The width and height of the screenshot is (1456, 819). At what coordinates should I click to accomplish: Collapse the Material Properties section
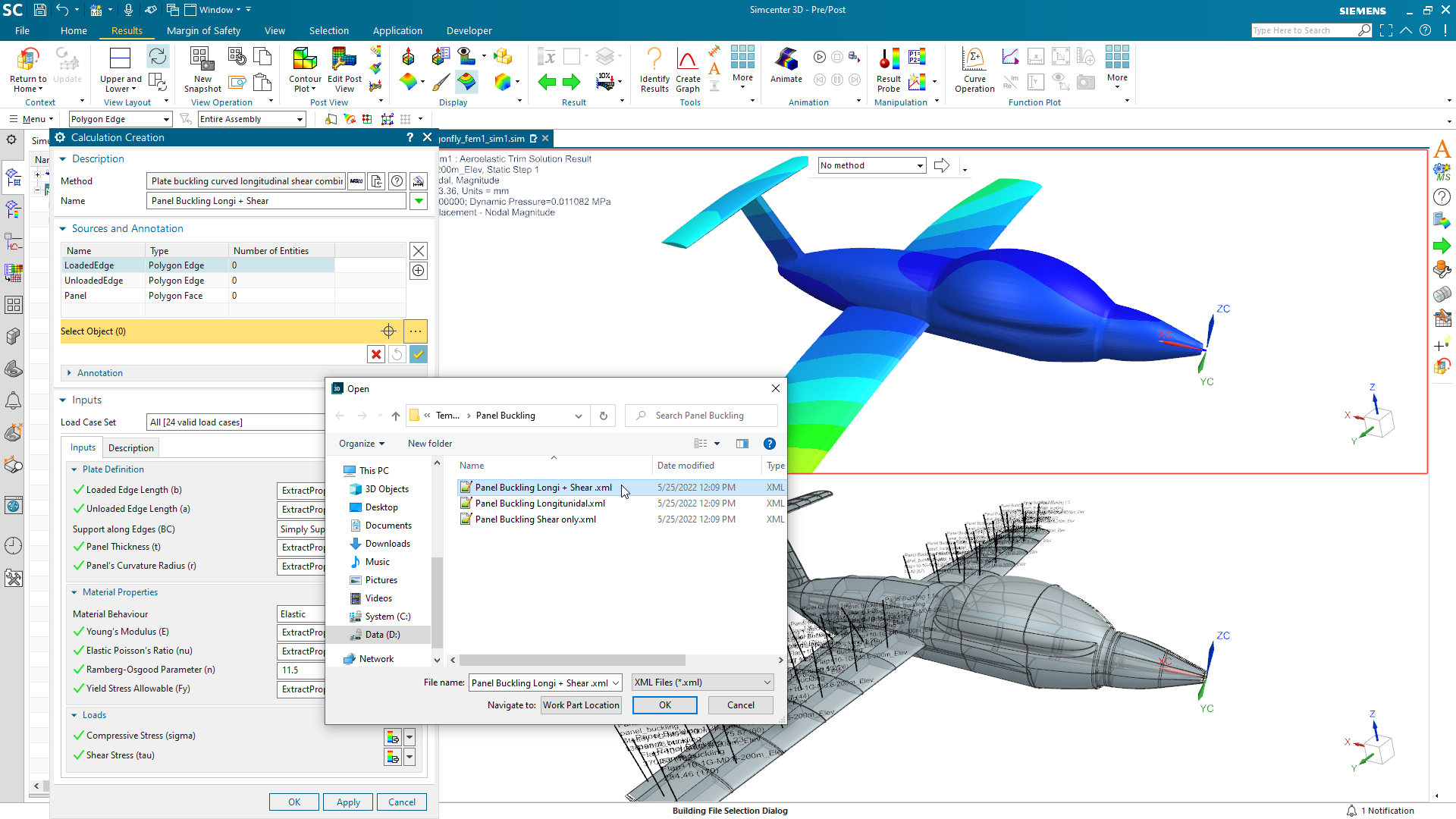pos(74,591)
